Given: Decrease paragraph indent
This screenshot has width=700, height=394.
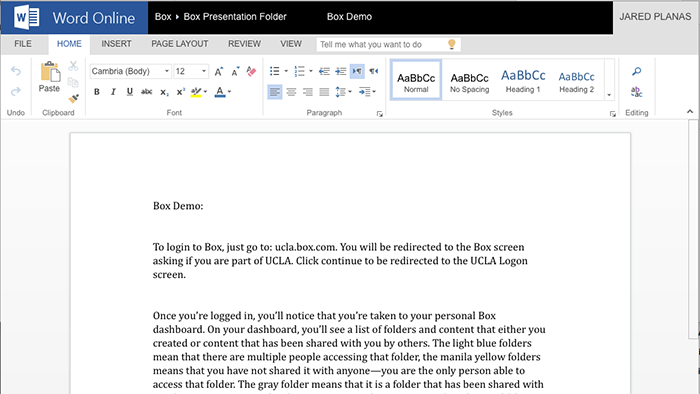Looking at the screenshot, I should click(324, 71).
